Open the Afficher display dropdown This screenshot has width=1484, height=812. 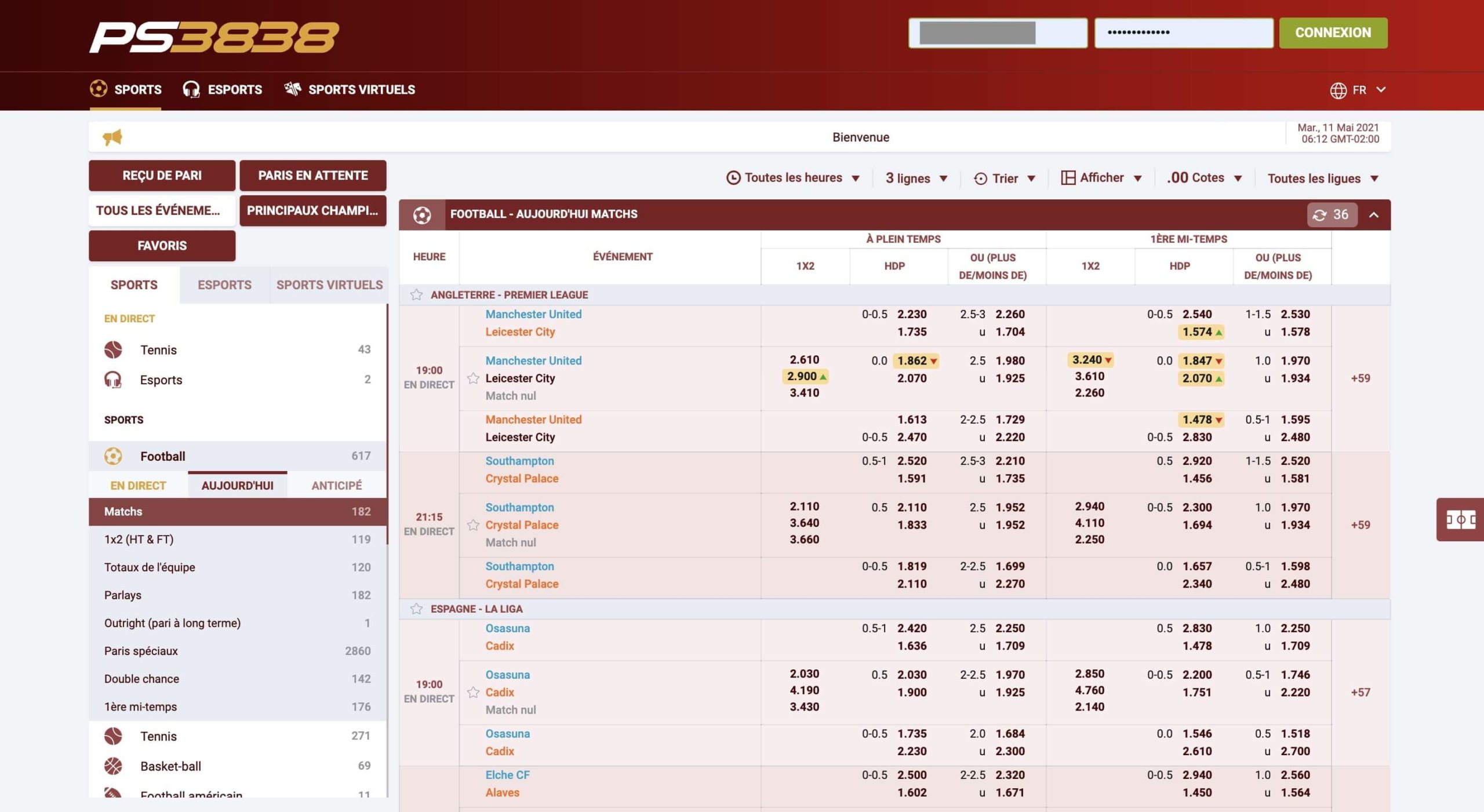coord(1101,178)
